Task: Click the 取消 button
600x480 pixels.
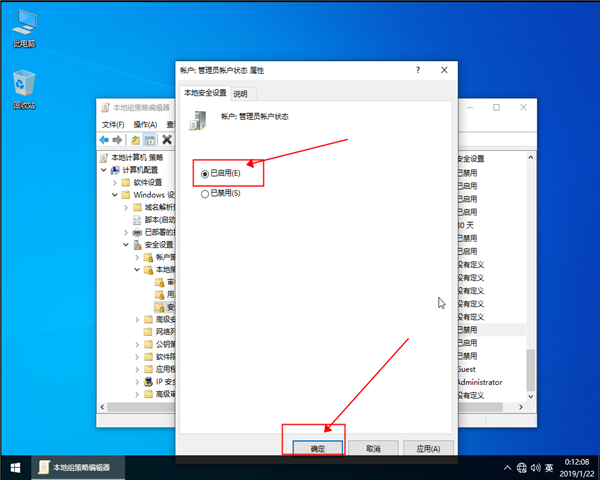Action: coord(372,449)
